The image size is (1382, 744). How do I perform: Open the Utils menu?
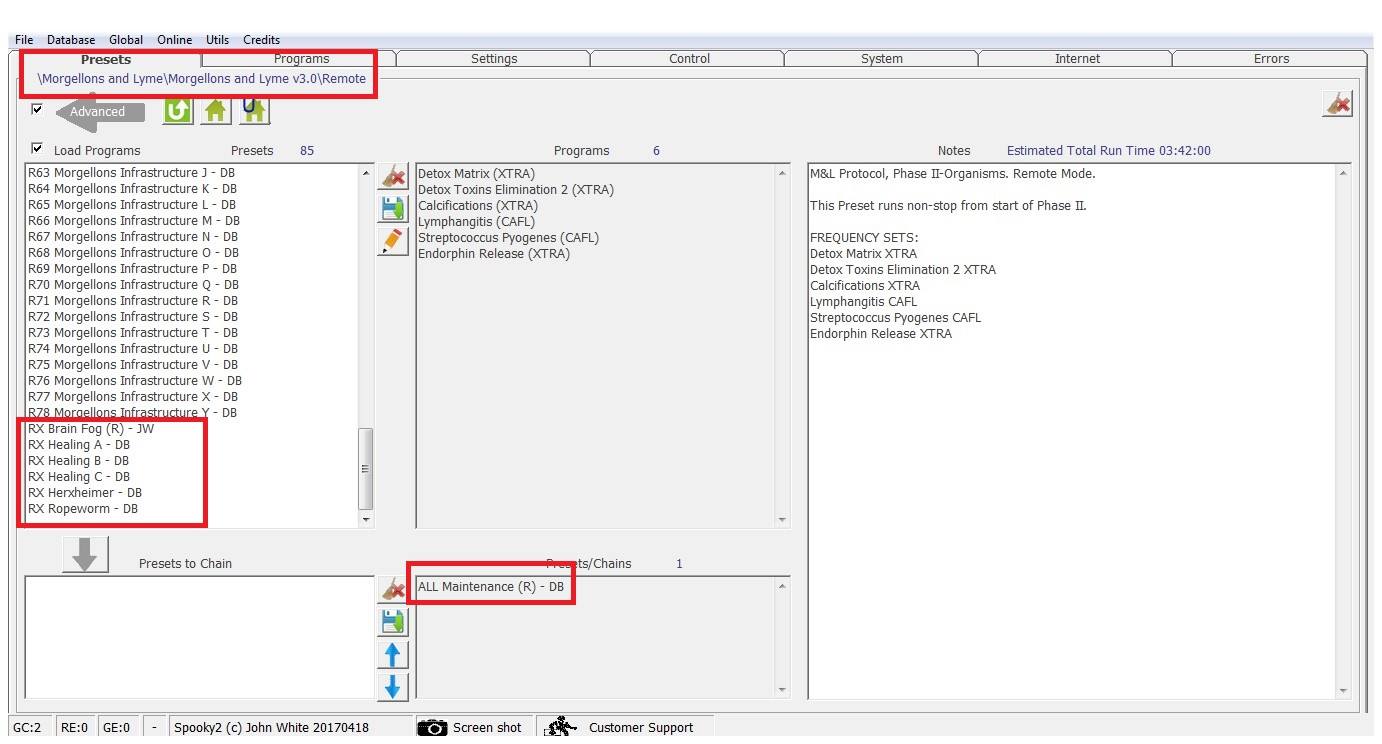pos(217,40)
